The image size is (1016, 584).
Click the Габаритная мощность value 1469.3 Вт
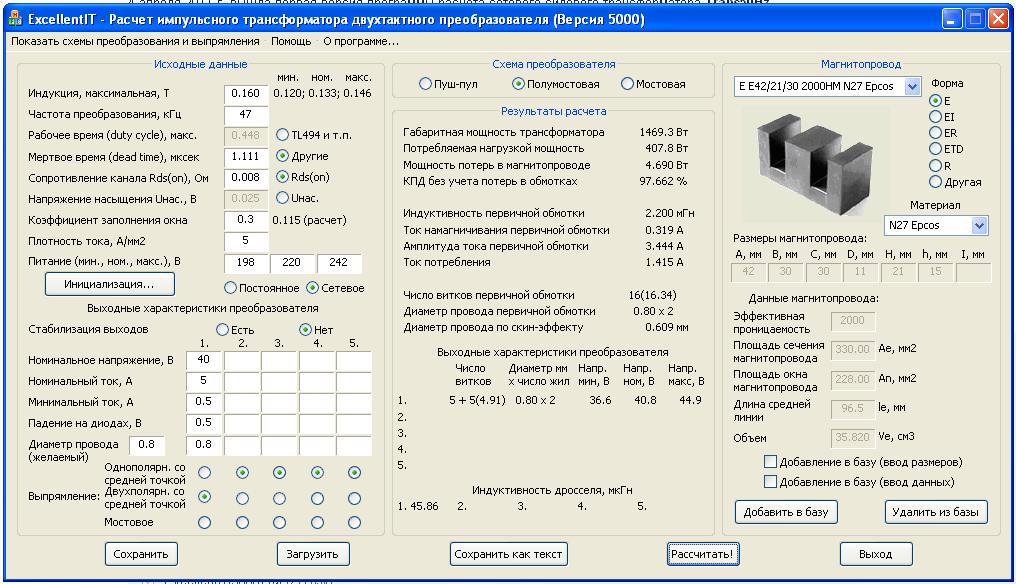pyautogui.click(x=664, y=132)
